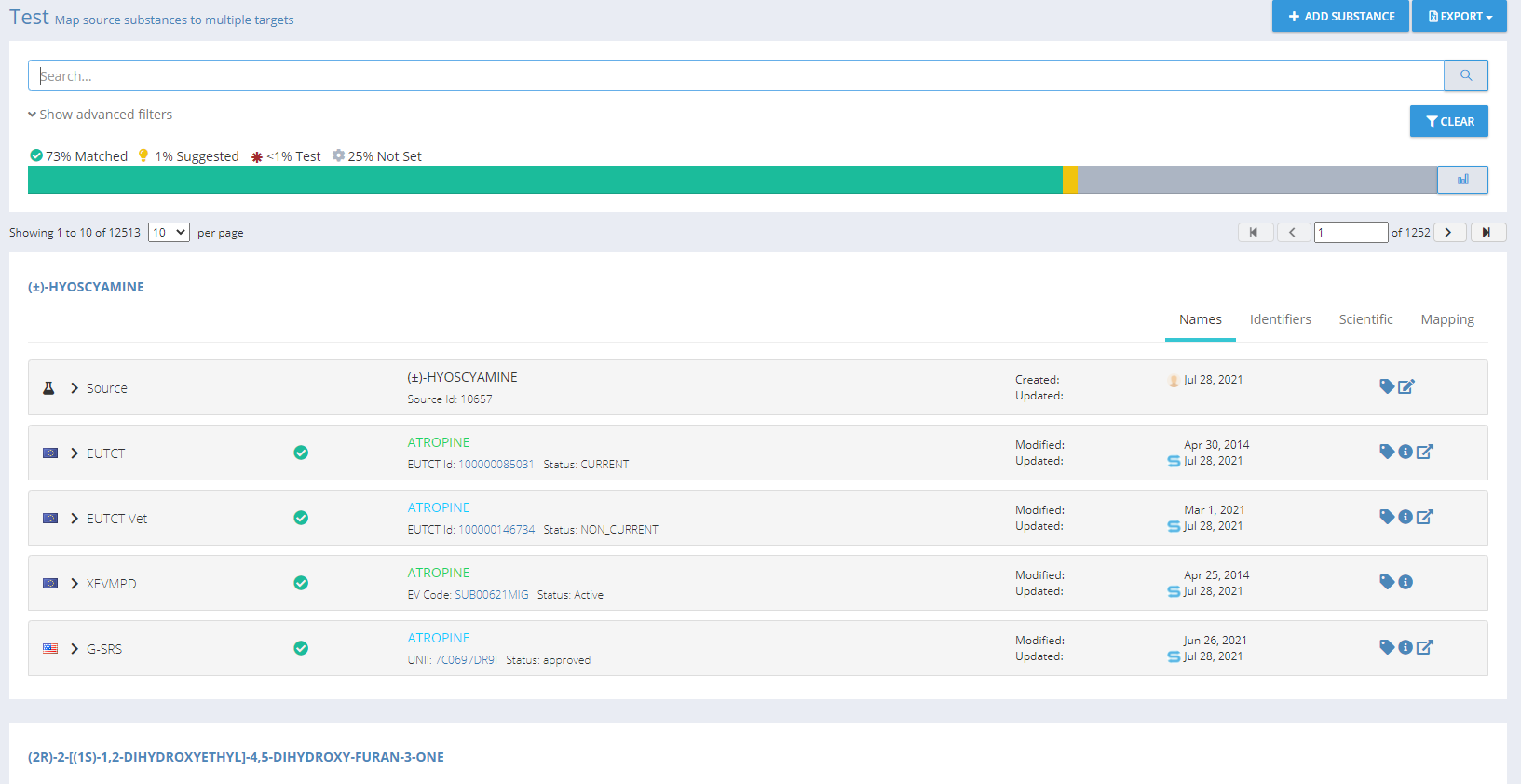Click the info icon in the XEVMPD row
This screenshot has height=784, width=1521.
(1406, 582)
